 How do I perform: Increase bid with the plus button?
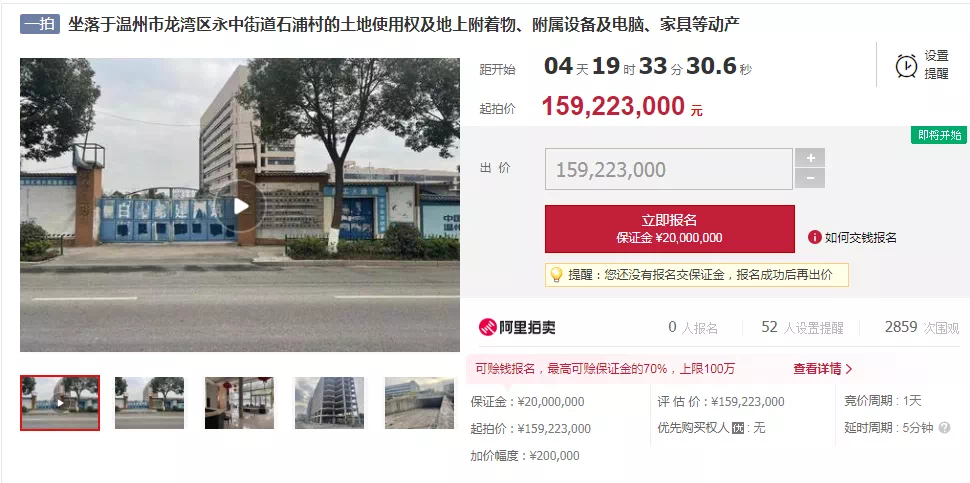(x=810, y=158)
